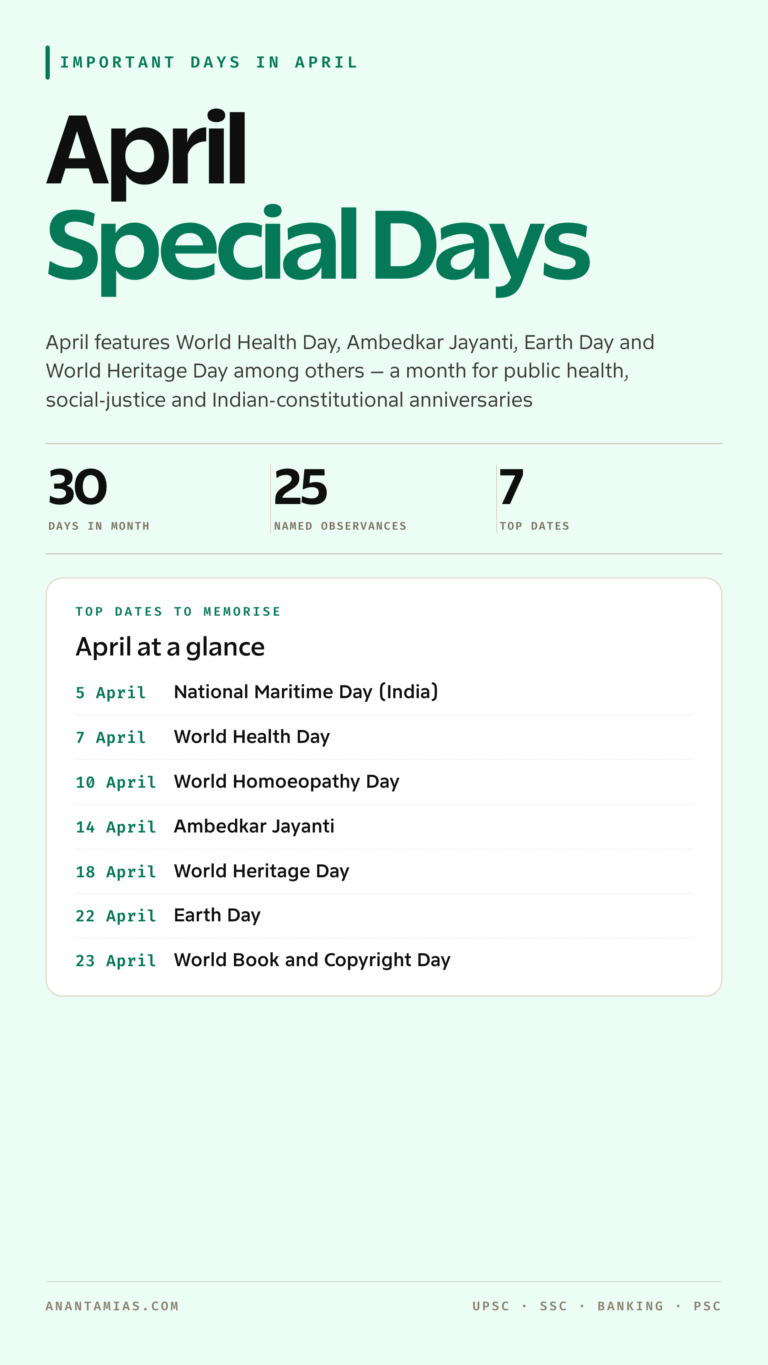Open the ANANTAMIAS.COM footer link
This screenshot has height=1365, width=768.
tap(112, 1306)
